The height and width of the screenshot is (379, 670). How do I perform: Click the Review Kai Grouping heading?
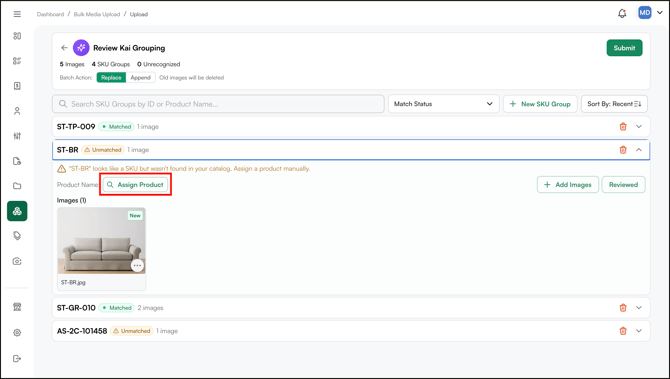coord(129,48)
